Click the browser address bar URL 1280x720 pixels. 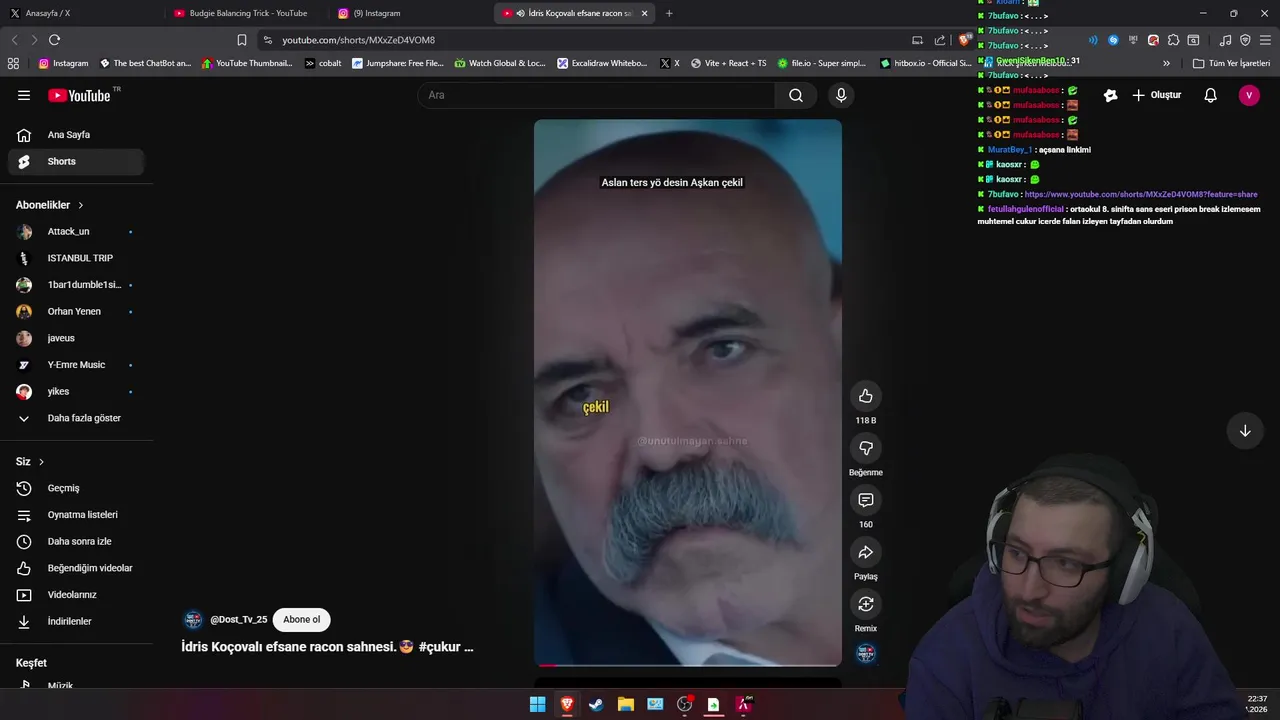[x=358, y=40]
